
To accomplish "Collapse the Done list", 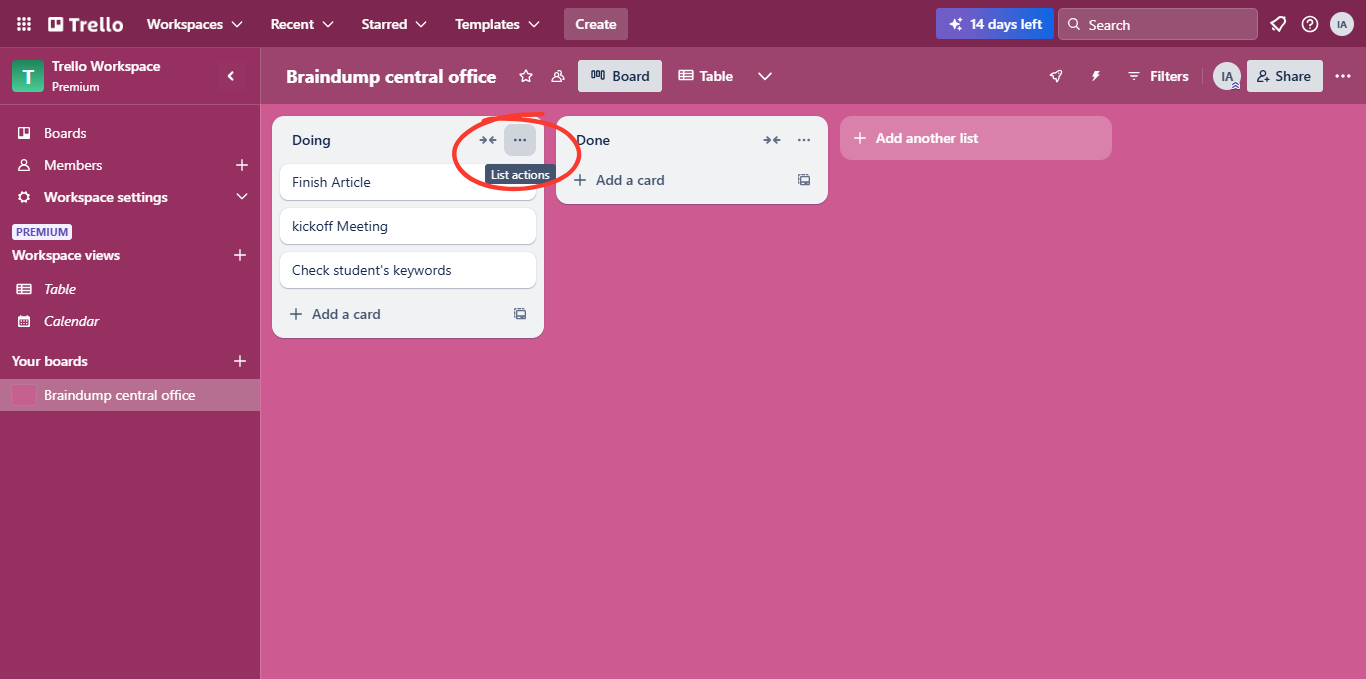I will tap(771, 140).
